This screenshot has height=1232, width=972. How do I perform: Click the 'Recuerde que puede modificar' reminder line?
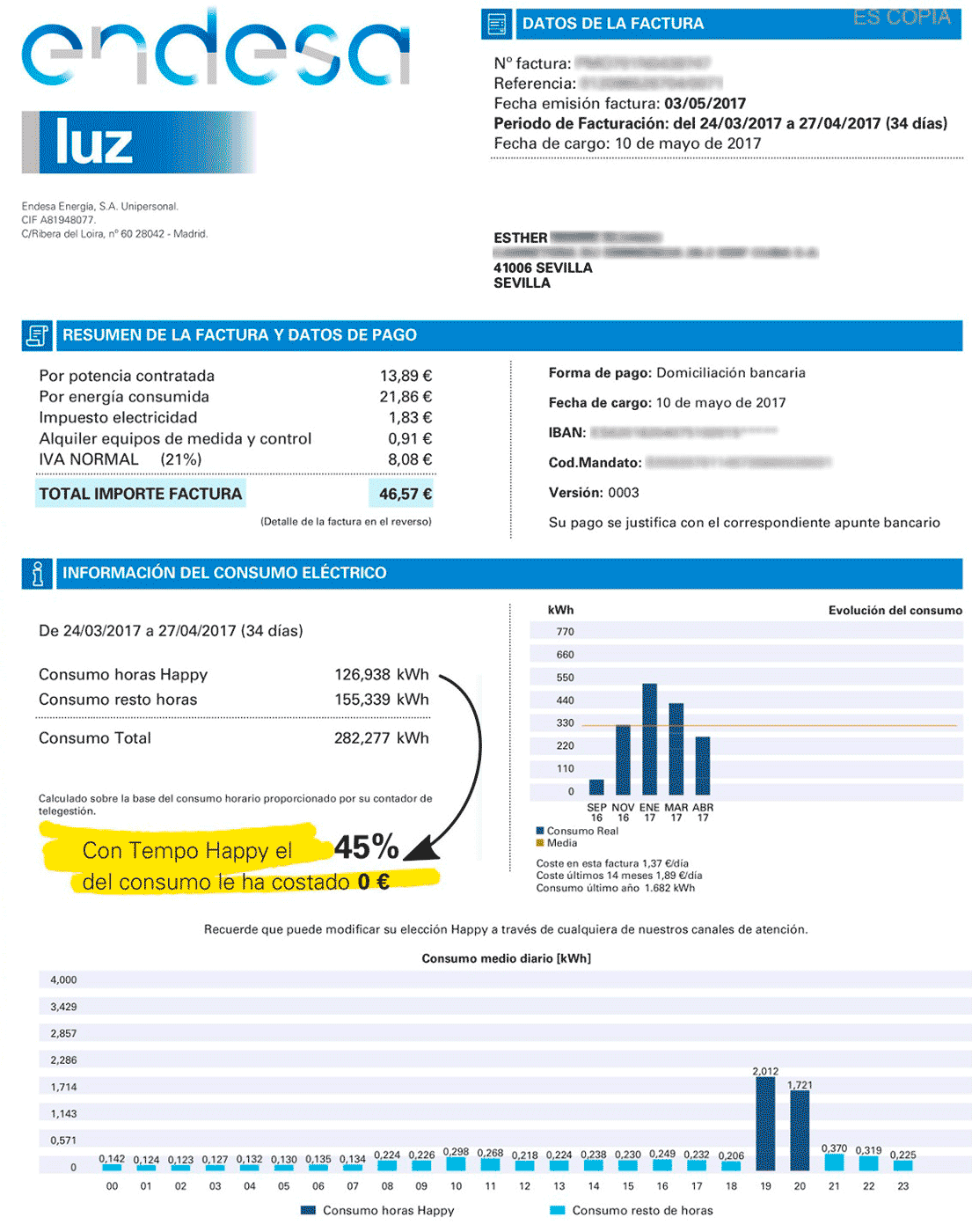point(506,929)
